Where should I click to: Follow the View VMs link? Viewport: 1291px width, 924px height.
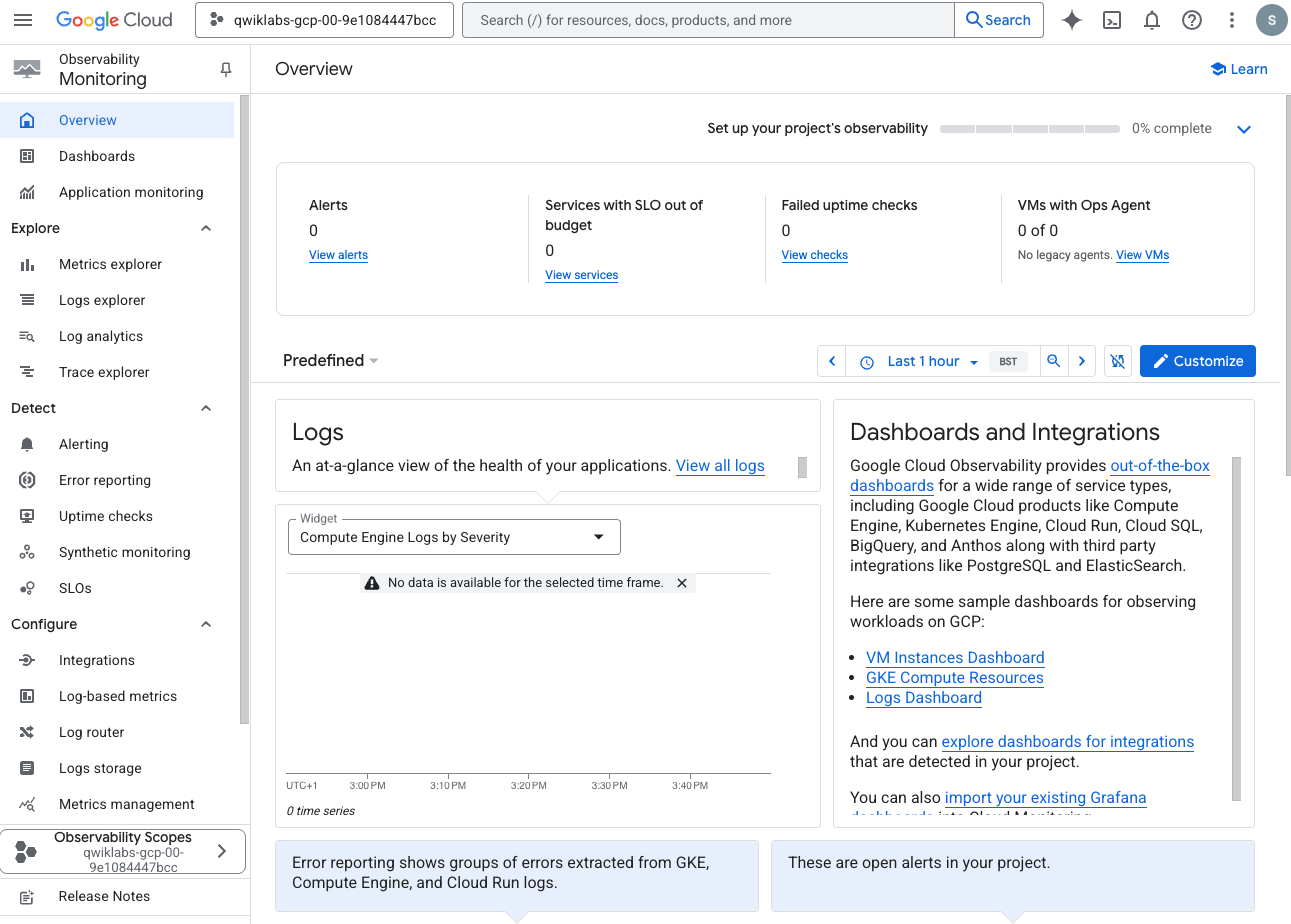1142,255
